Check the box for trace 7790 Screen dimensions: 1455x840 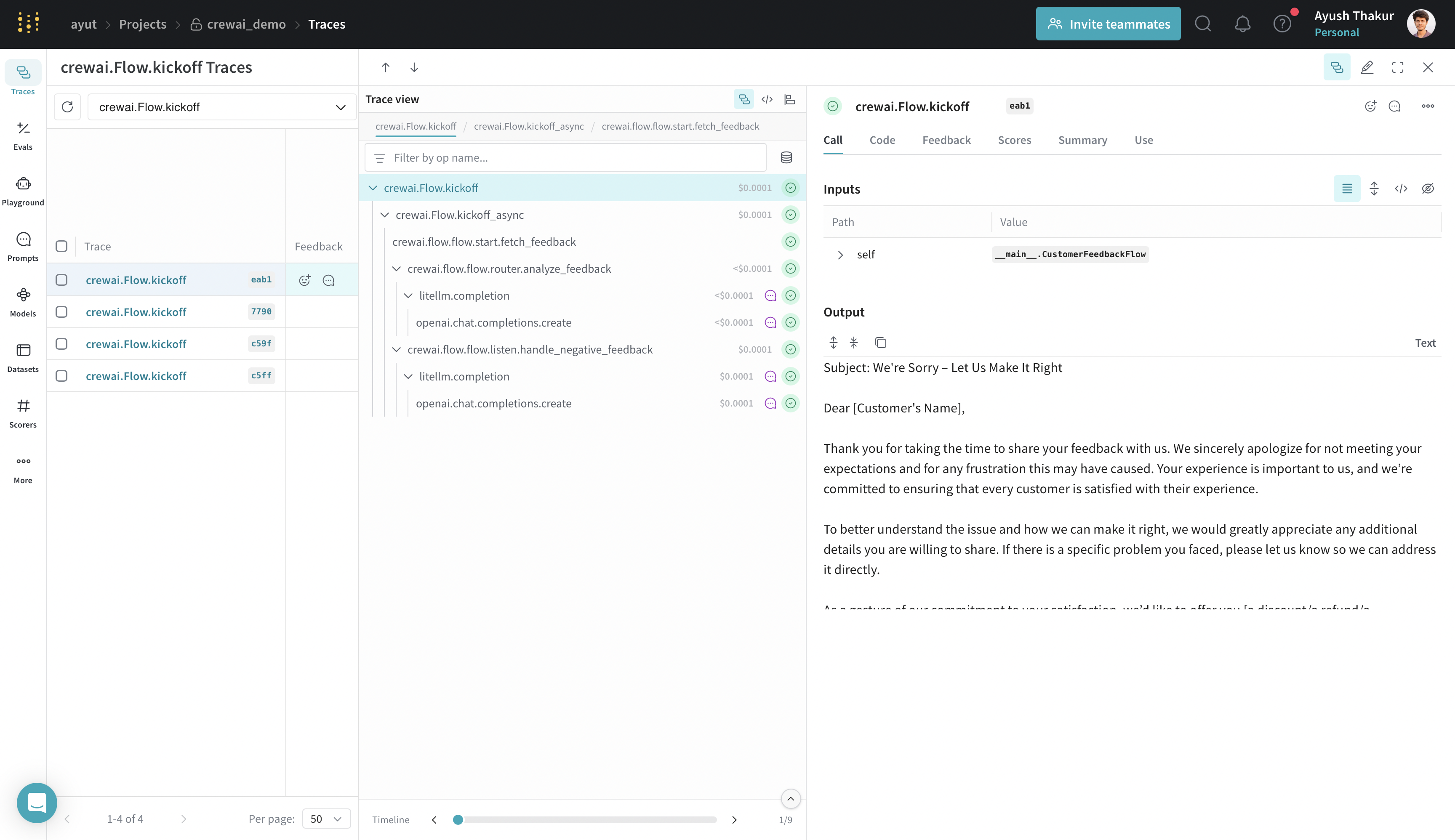pyautogui.click(x=61, y=311)
